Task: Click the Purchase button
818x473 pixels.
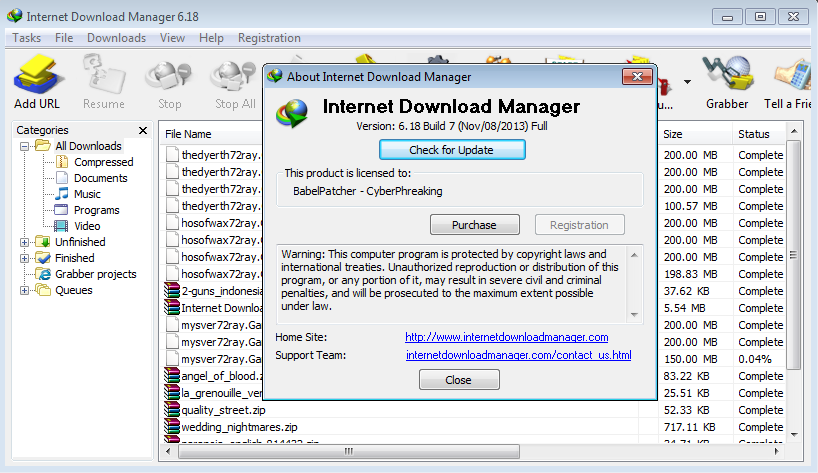Action: coord(474,225)
